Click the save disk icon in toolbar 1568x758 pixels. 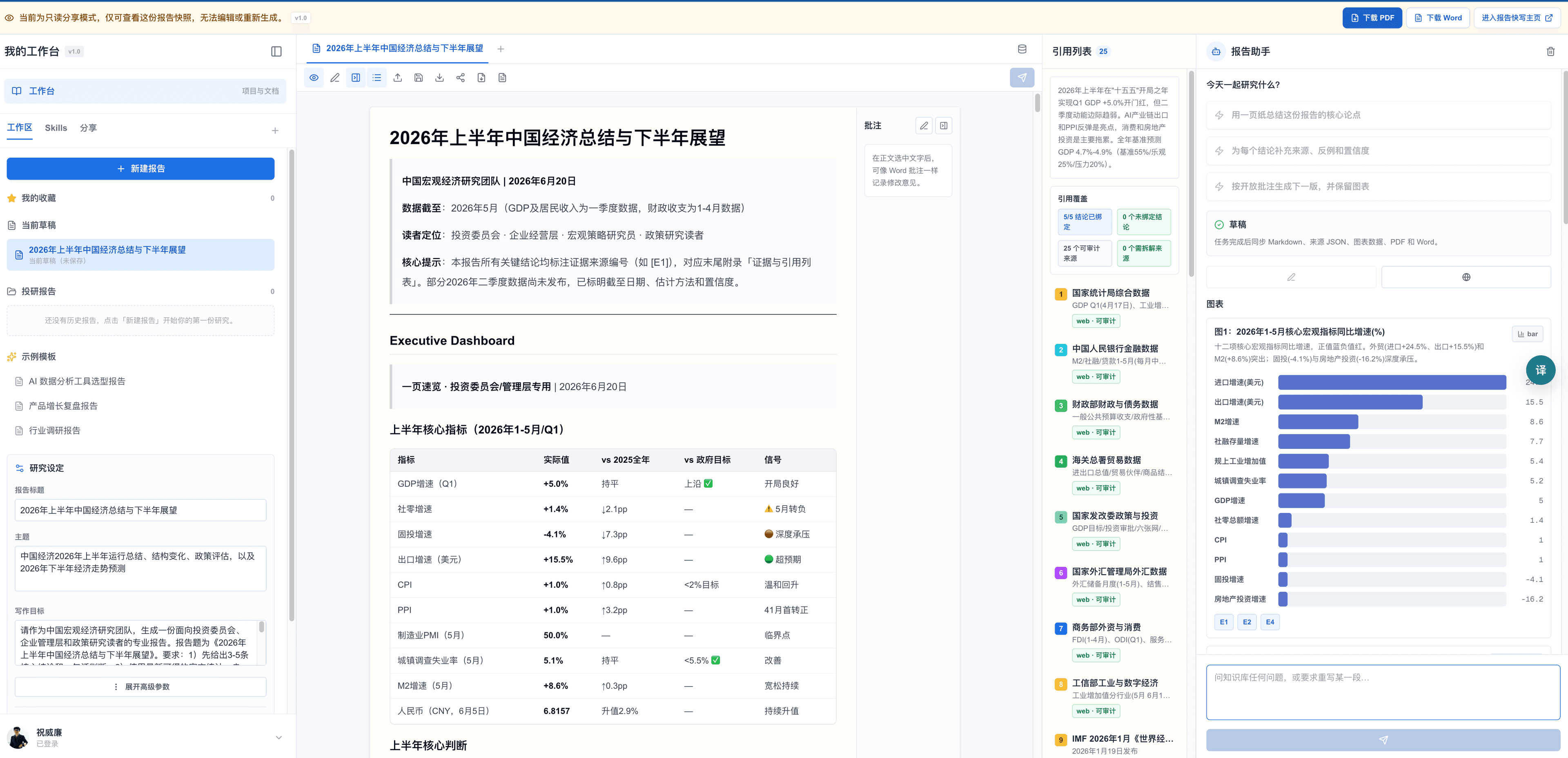click(418, 77)
